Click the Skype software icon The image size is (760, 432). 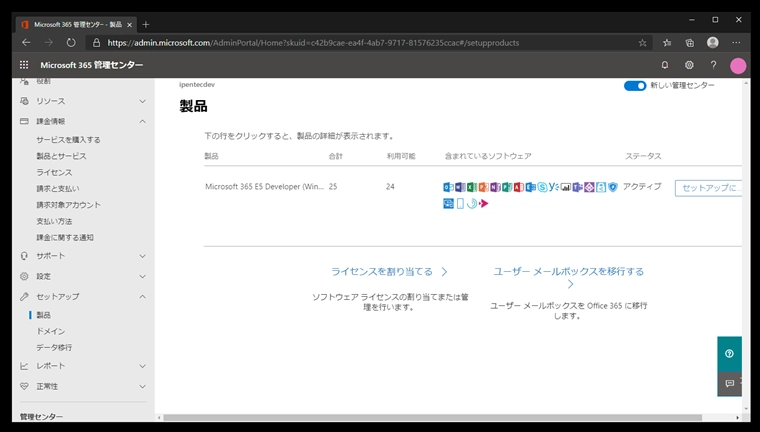[x=542, y=187]
